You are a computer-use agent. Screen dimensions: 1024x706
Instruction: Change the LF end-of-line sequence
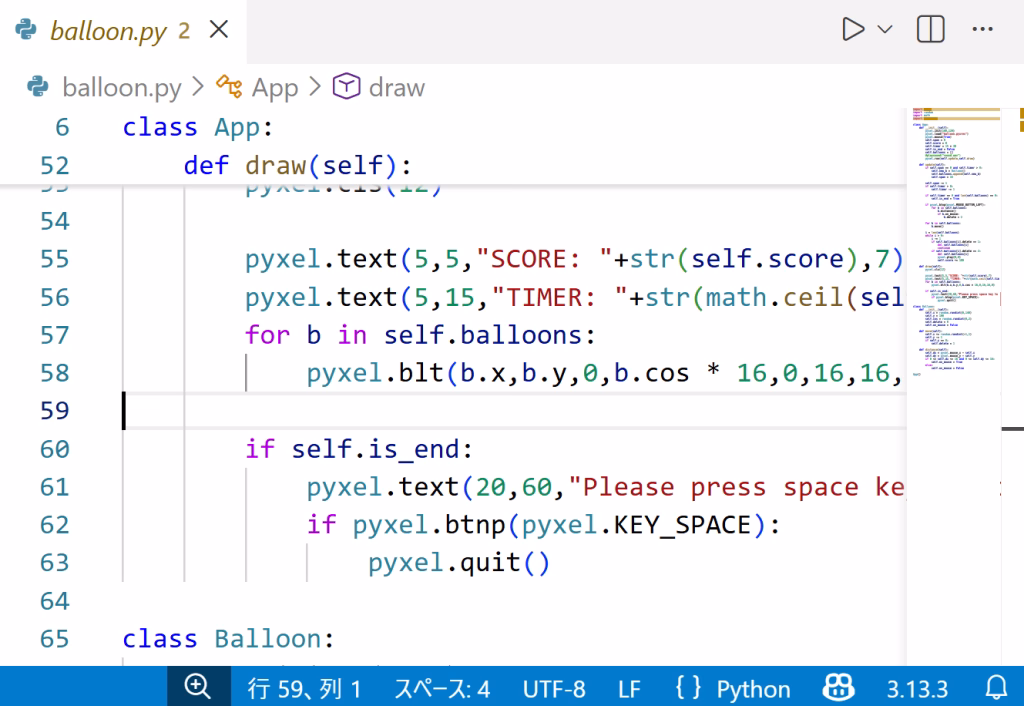click(629, 688)
